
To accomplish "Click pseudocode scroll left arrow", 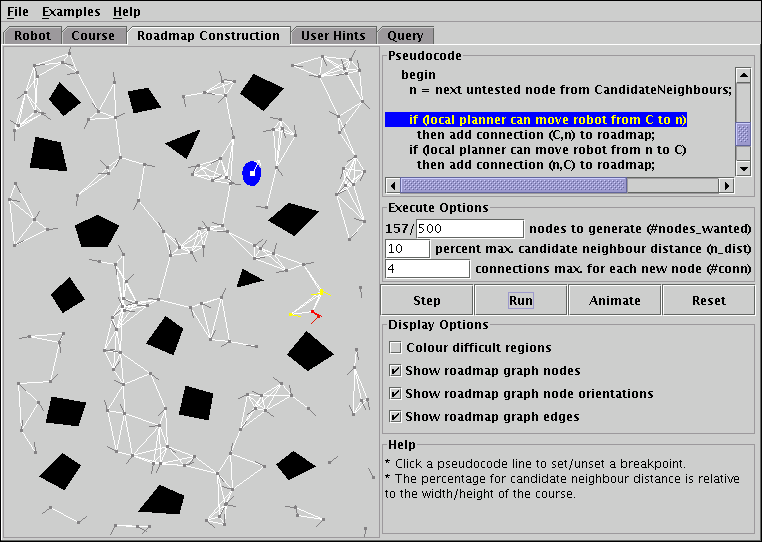I will [393, 185].
